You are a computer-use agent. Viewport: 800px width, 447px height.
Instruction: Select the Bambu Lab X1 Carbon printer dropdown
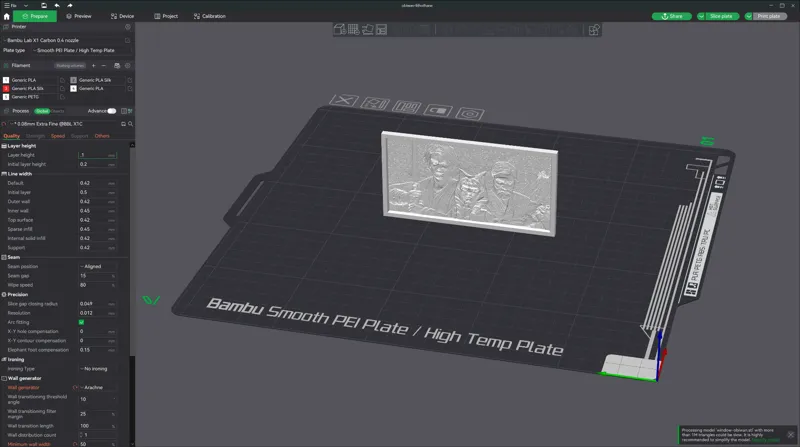click(62, 40)
